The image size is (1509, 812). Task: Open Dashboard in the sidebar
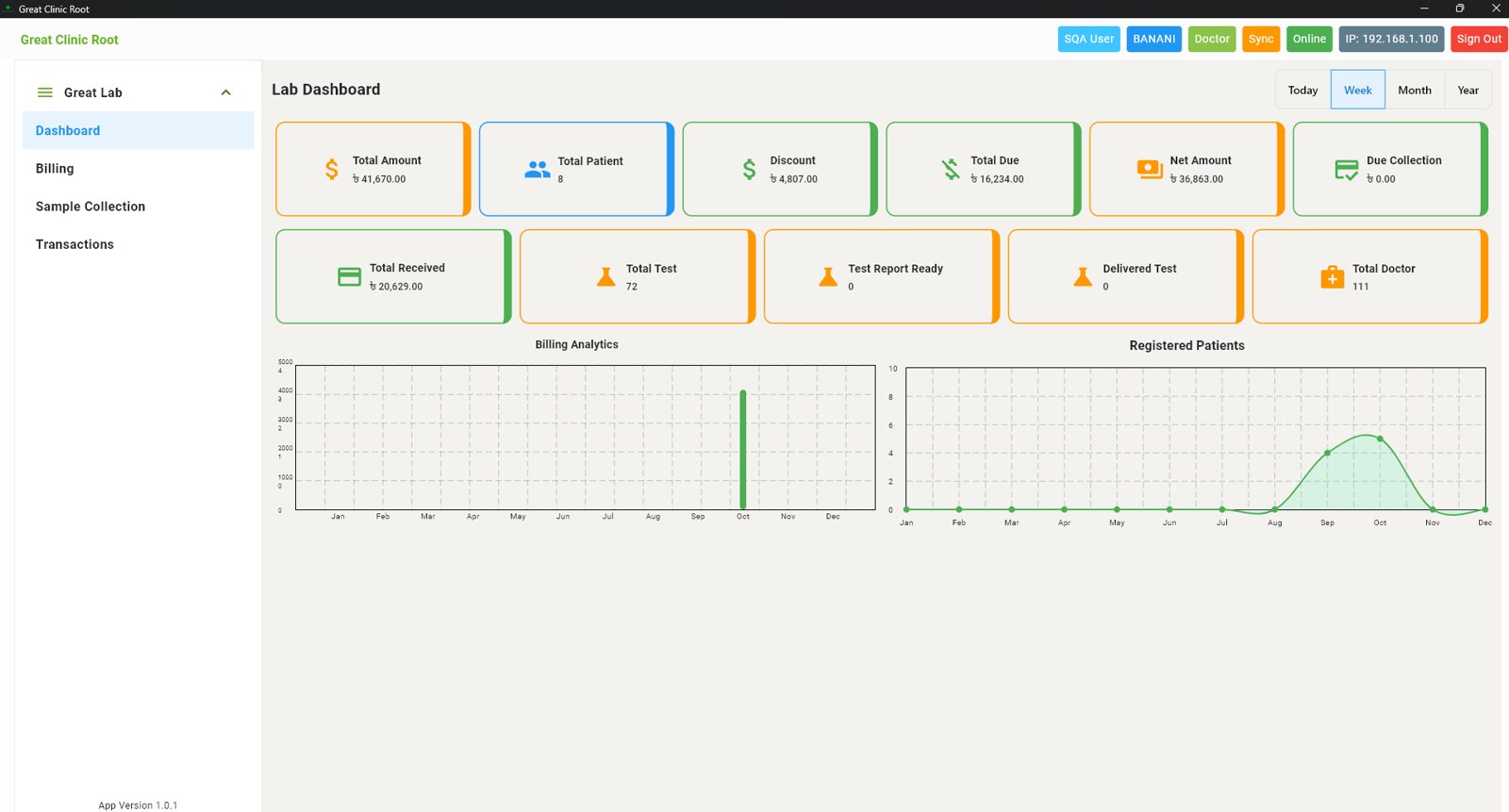[139, 130]
